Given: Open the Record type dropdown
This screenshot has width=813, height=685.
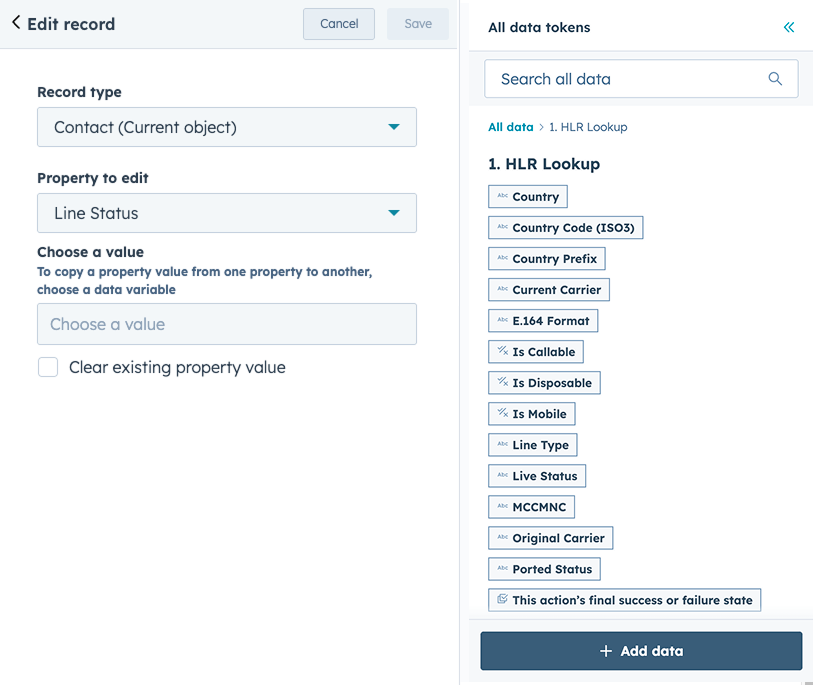Looking at the screenshot, I should 227,127.
